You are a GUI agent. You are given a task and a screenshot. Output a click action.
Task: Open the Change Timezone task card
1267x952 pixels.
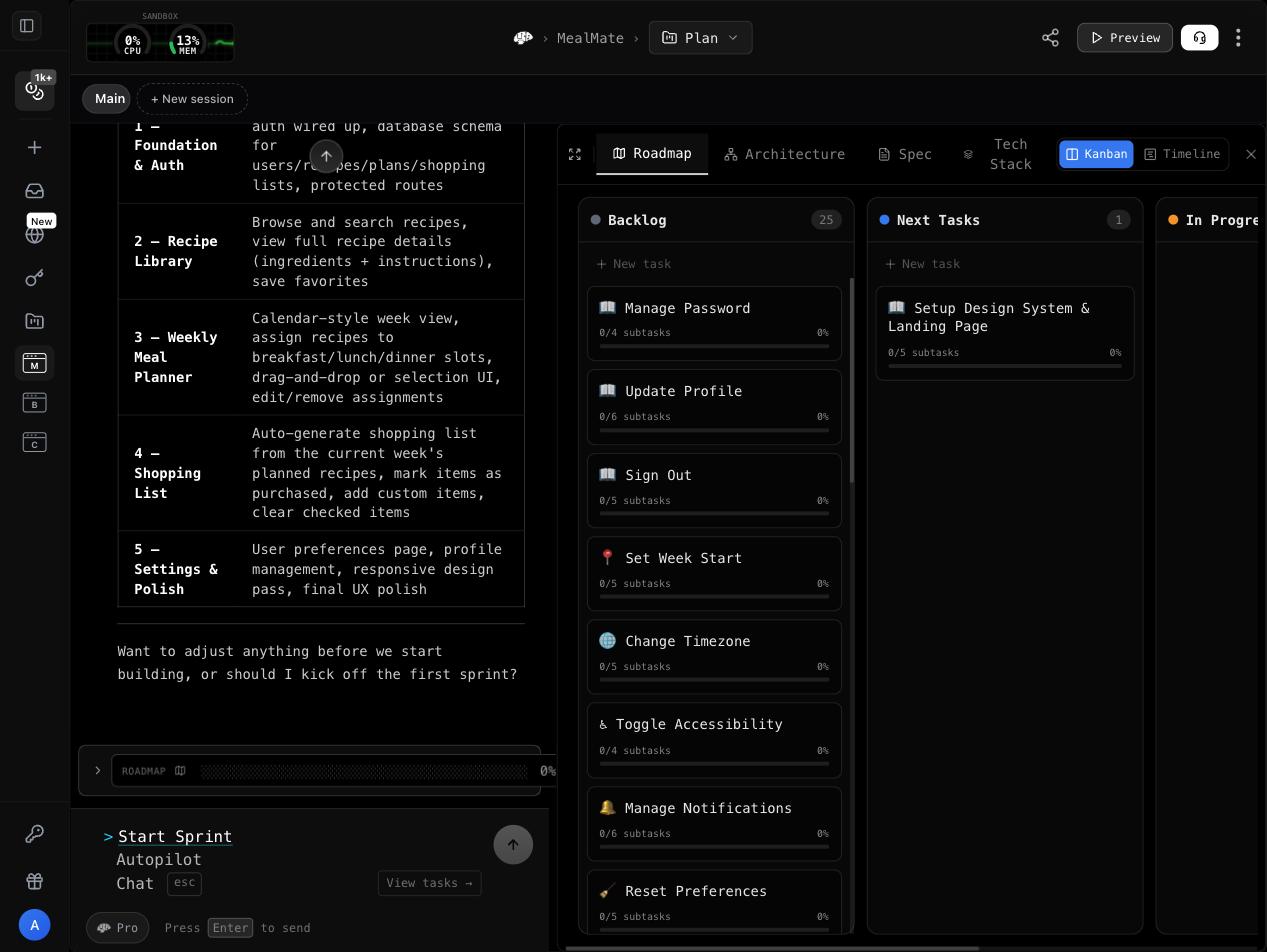pyautogui.click(x=714, y=657)
